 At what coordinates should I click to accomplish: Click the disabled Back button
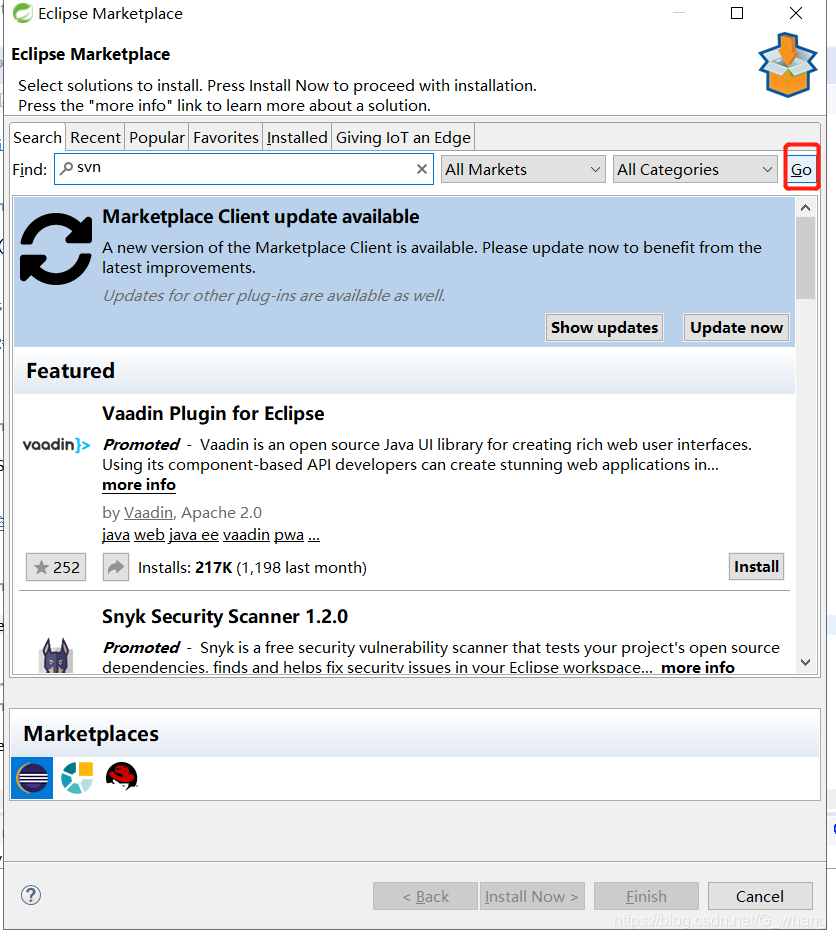[x=425, y=896]
